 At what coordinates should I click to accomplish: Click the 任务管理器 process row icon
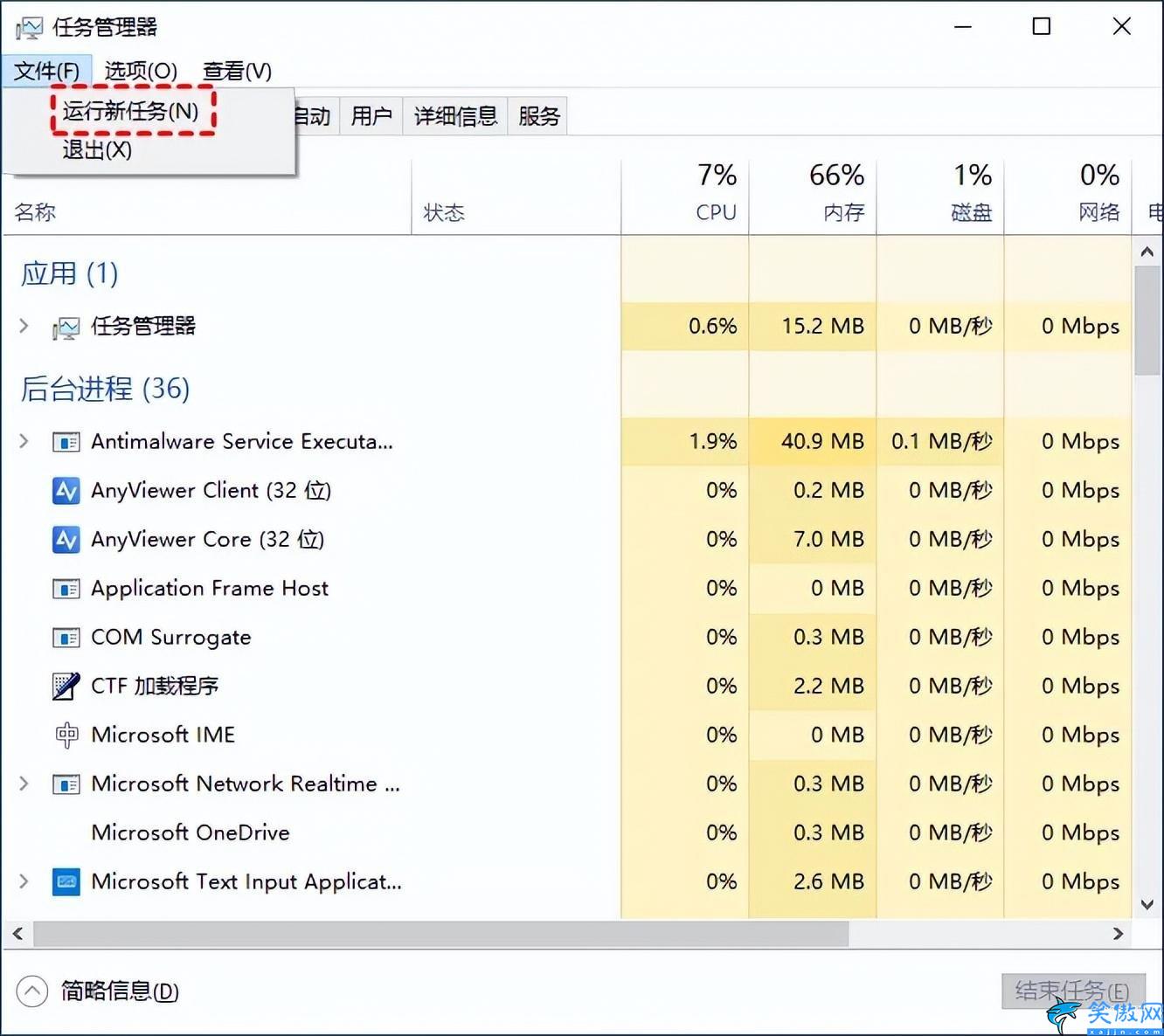[66, 328]
